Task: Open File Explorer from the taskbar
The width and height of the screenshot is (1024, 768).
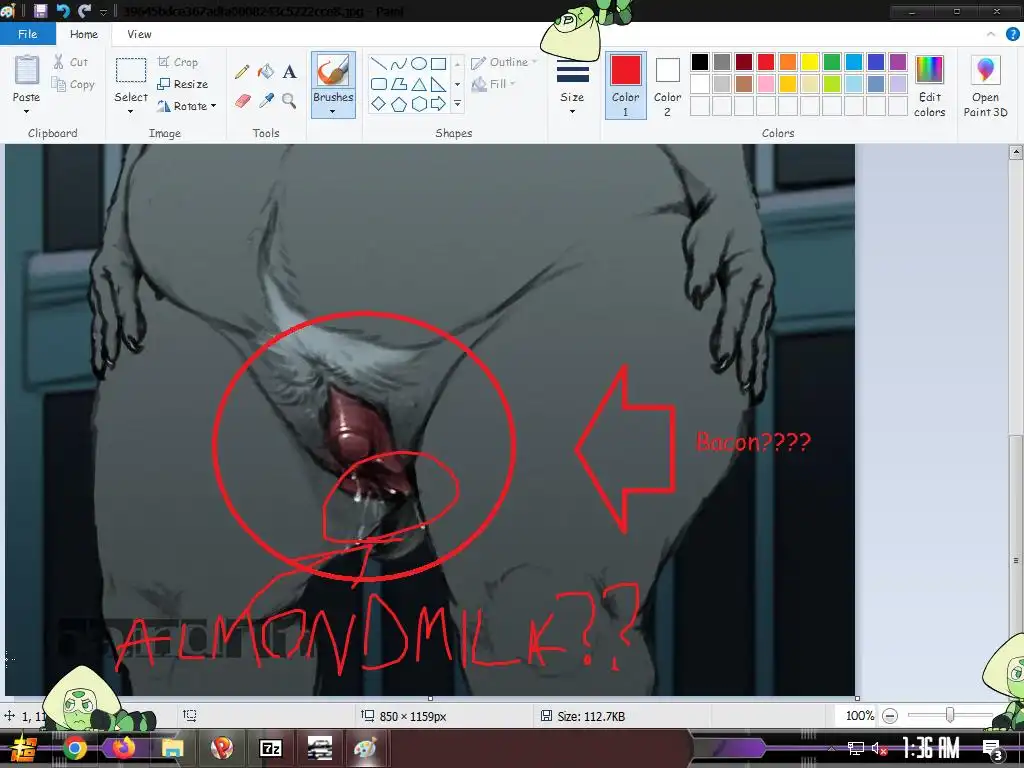Action: tap(172, 748)
